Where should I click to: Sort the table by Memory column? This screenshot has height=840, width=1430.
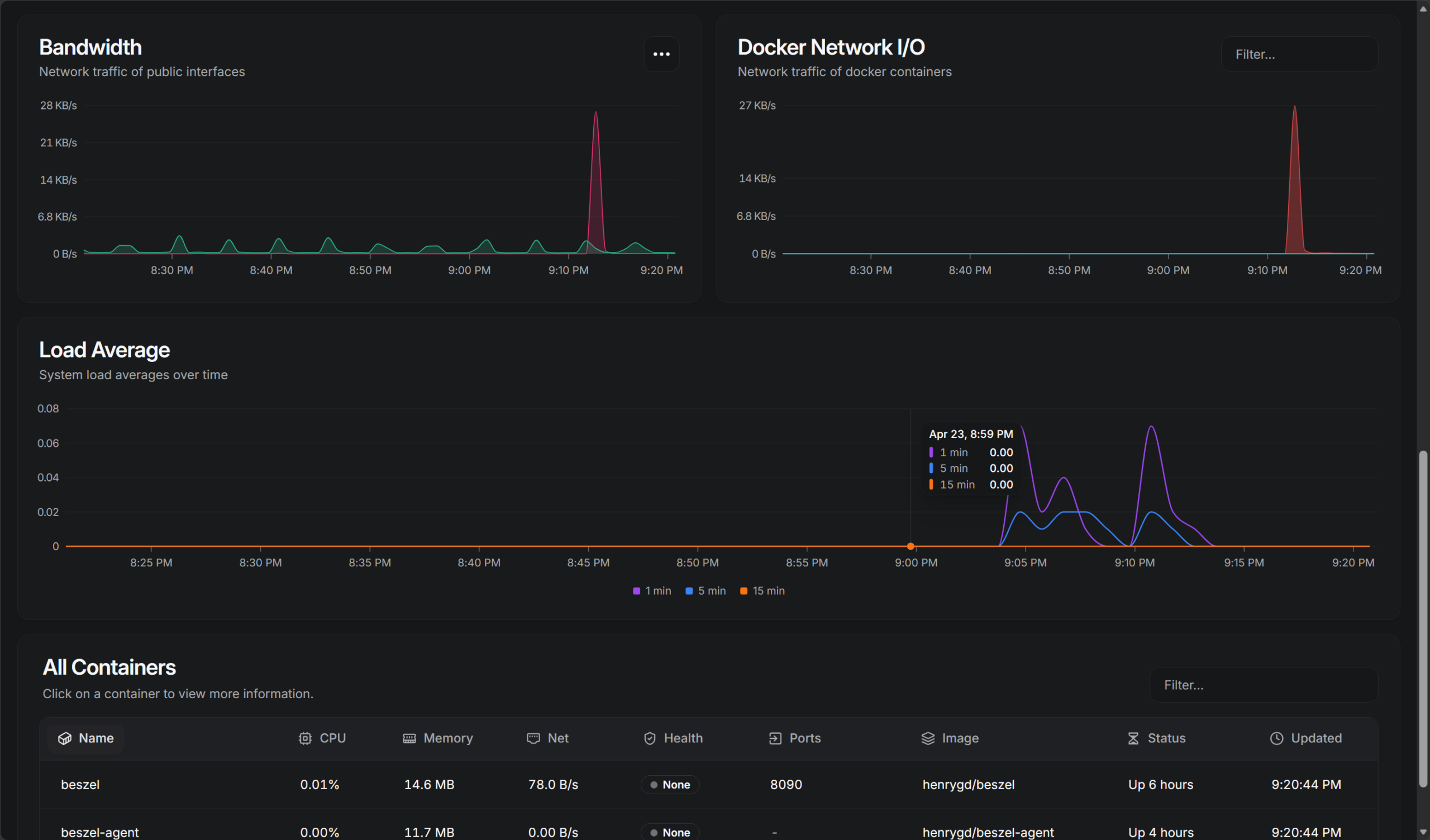point(448,738)
